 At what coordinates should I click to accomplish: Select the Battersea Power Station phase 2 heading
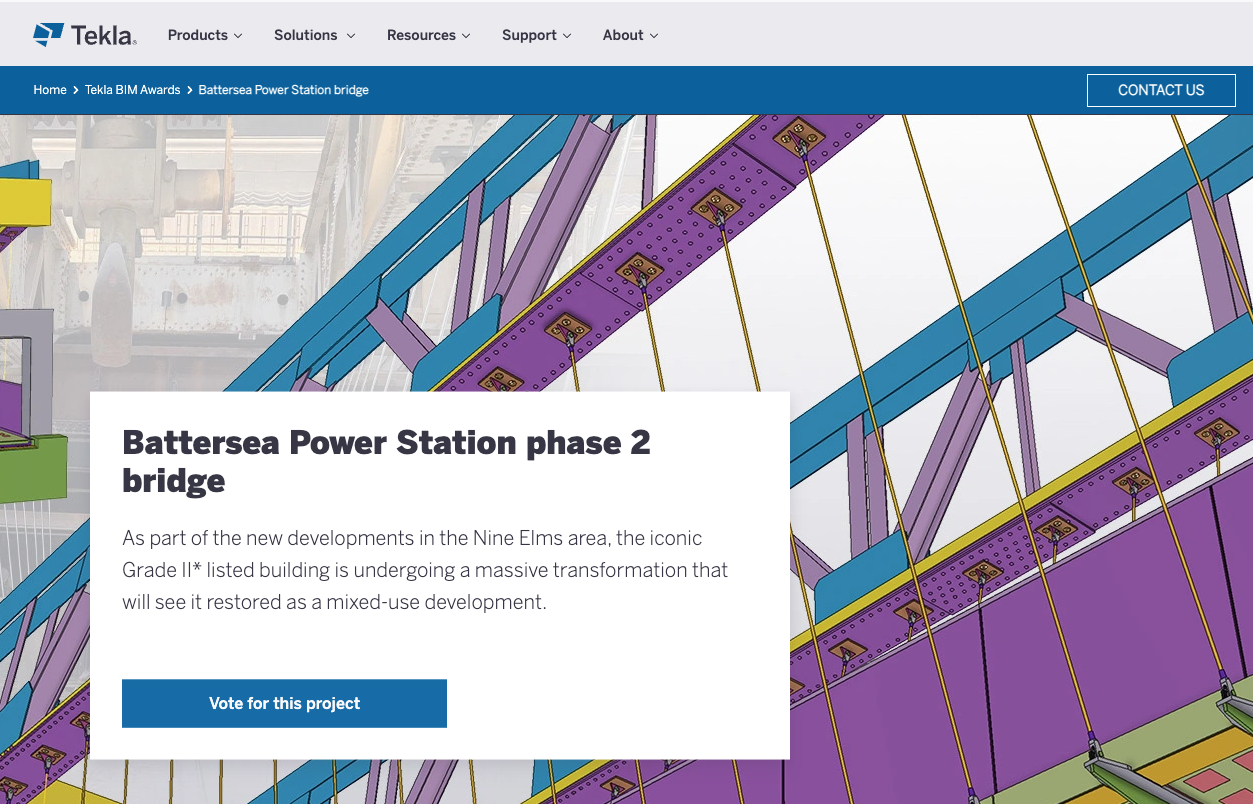point(386,461)
